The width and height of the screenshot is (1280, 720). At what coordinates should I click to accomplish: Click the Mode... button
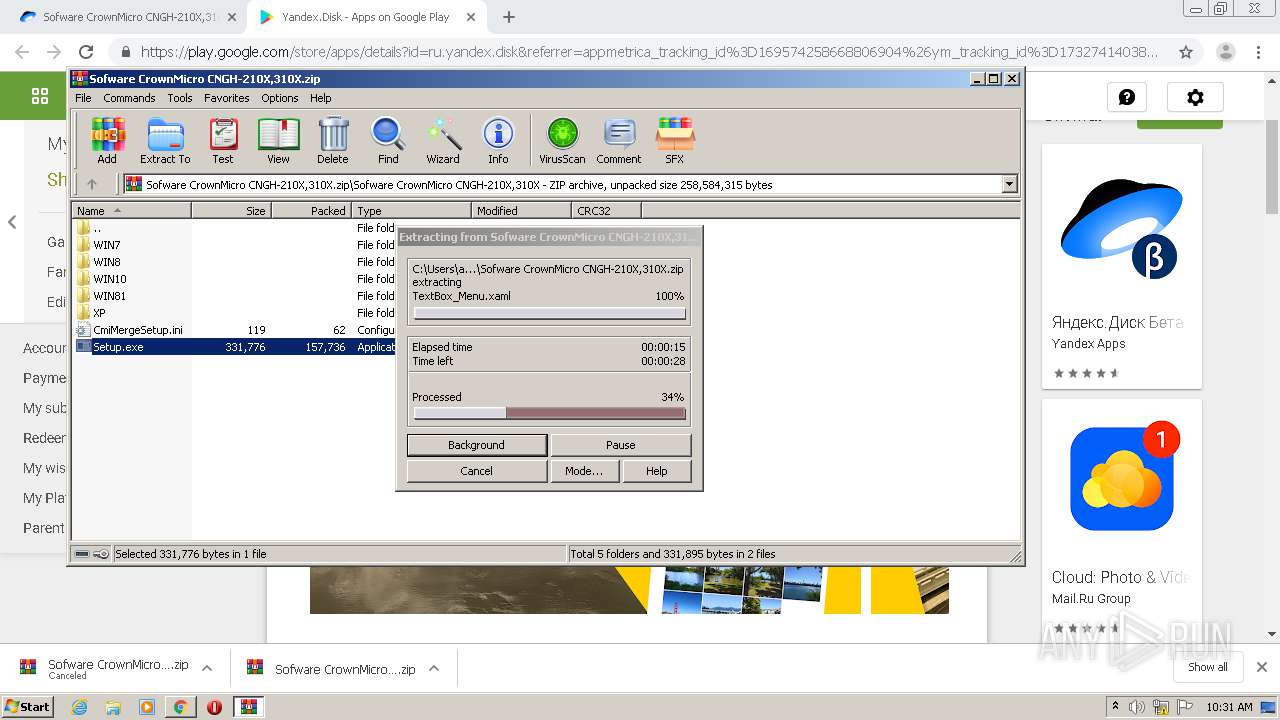tap(584, 471)
